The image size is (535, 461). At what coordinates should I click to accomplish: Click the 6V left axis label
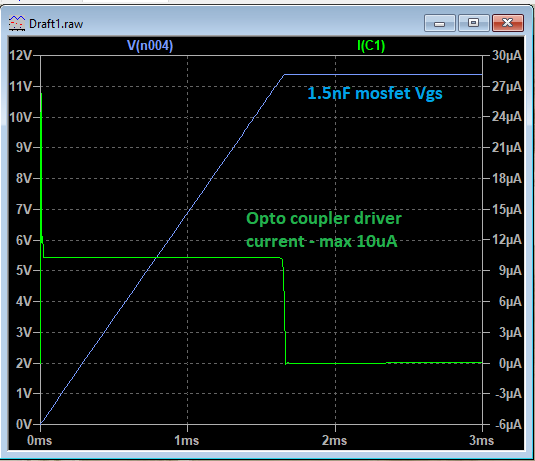pos(24,240)
